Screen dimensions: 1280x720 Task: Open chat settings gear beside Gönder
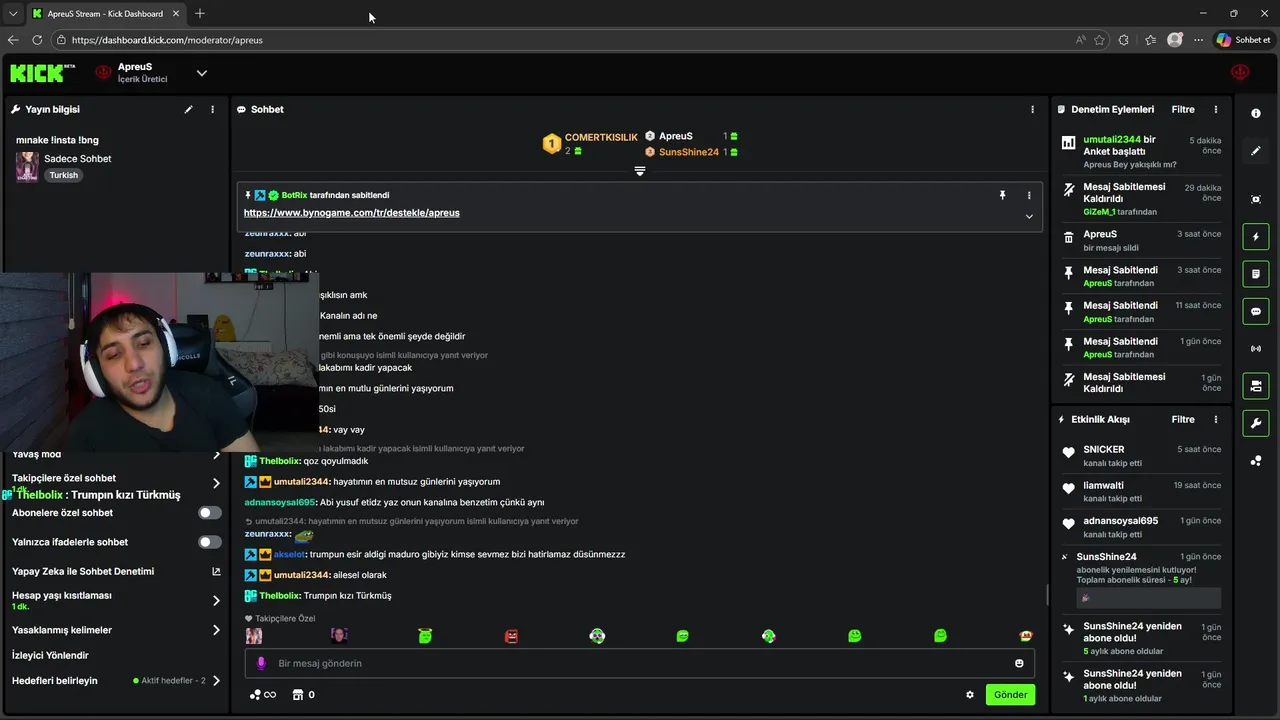click(969, 694)
